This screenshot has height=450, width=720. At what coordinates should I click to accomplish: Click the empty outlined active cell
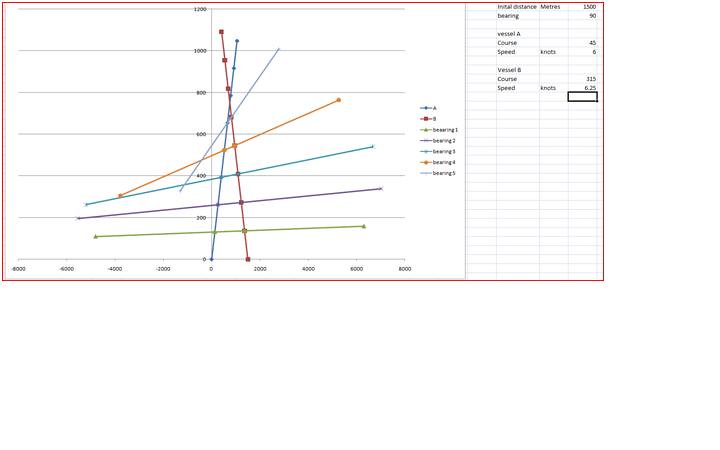click(x=582, y=97)
